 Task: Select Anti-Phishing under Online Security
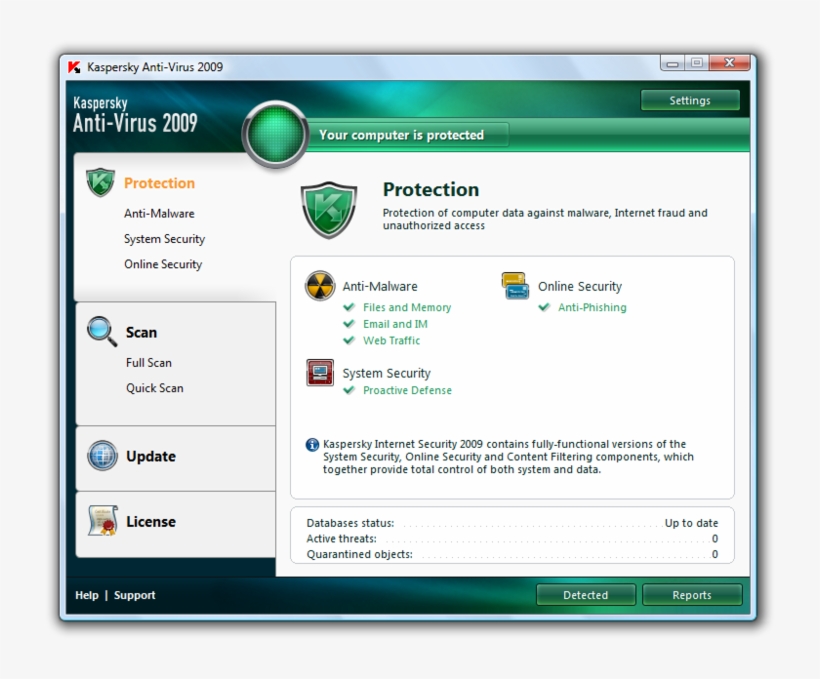point(592,308)
